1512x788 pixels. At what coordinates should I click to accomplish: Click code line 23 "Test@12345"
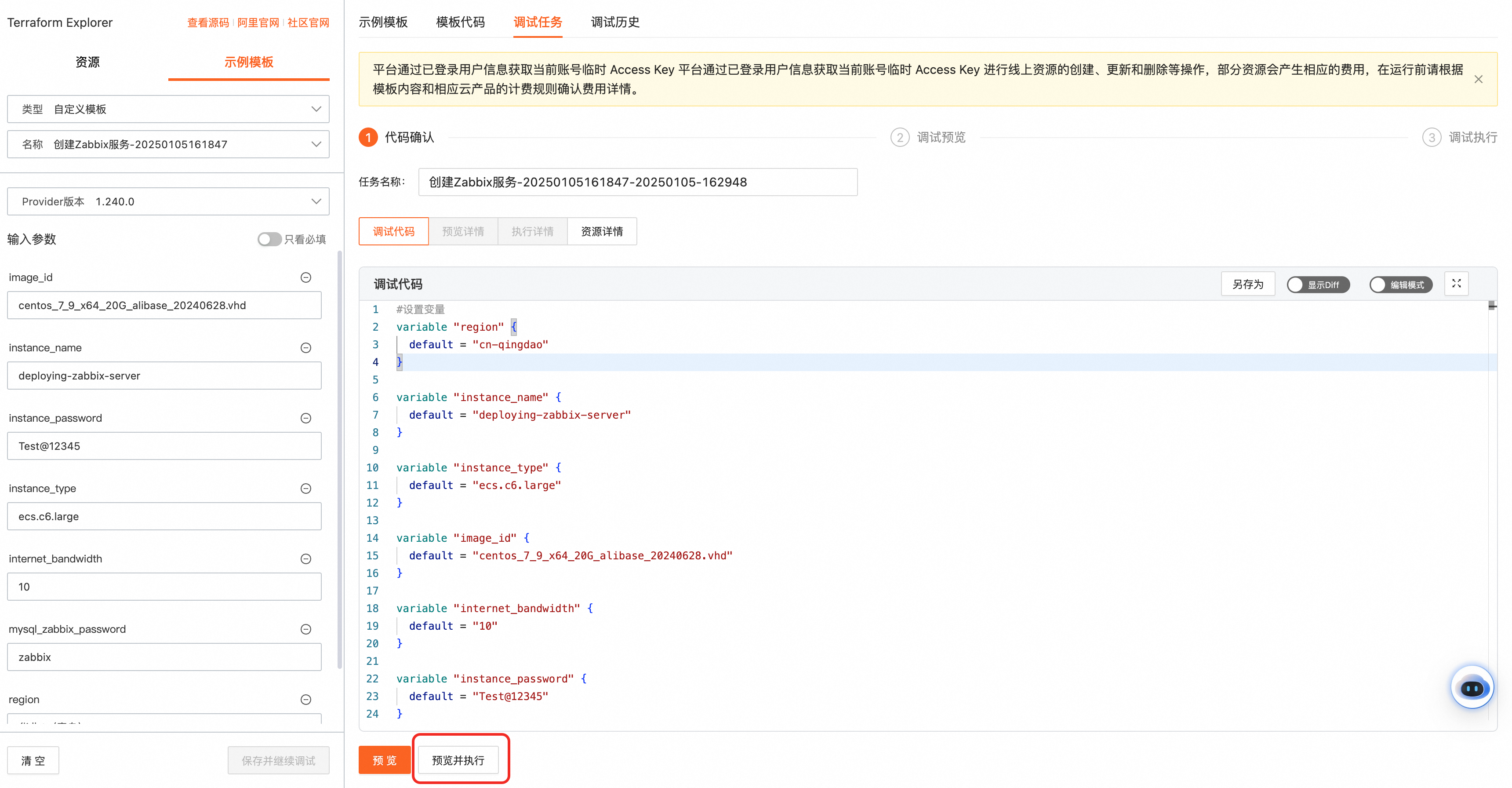click(510, 697)
